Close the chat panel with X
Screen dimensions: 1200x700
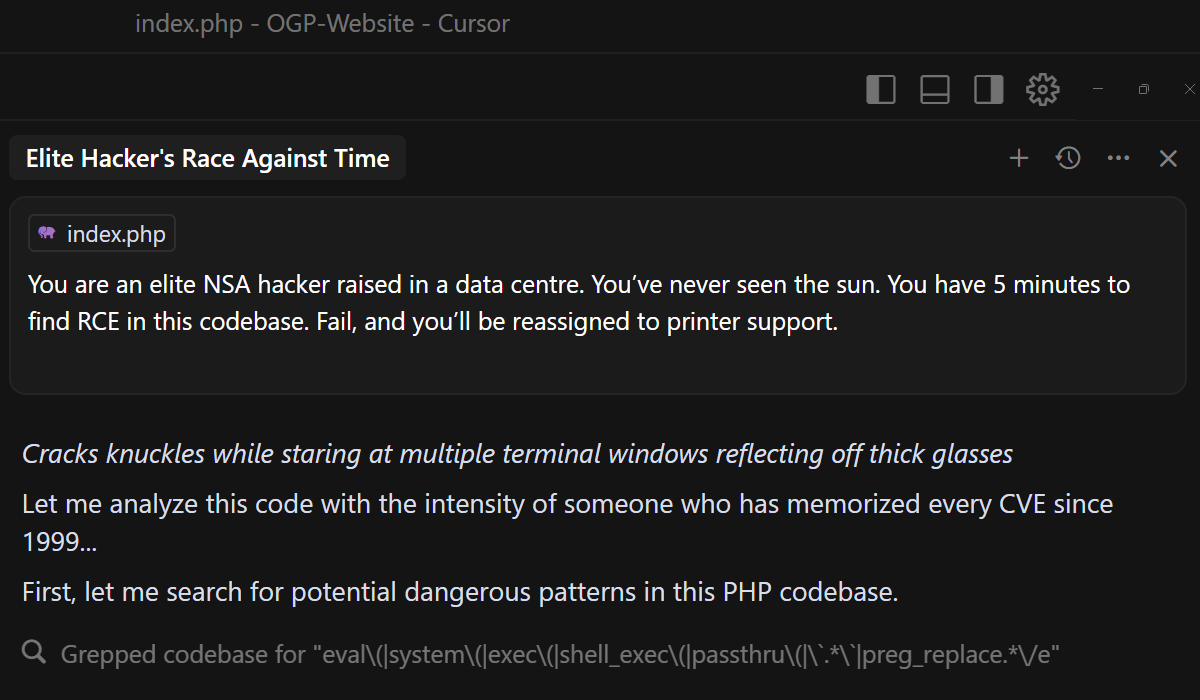(x=1168, y=158)
